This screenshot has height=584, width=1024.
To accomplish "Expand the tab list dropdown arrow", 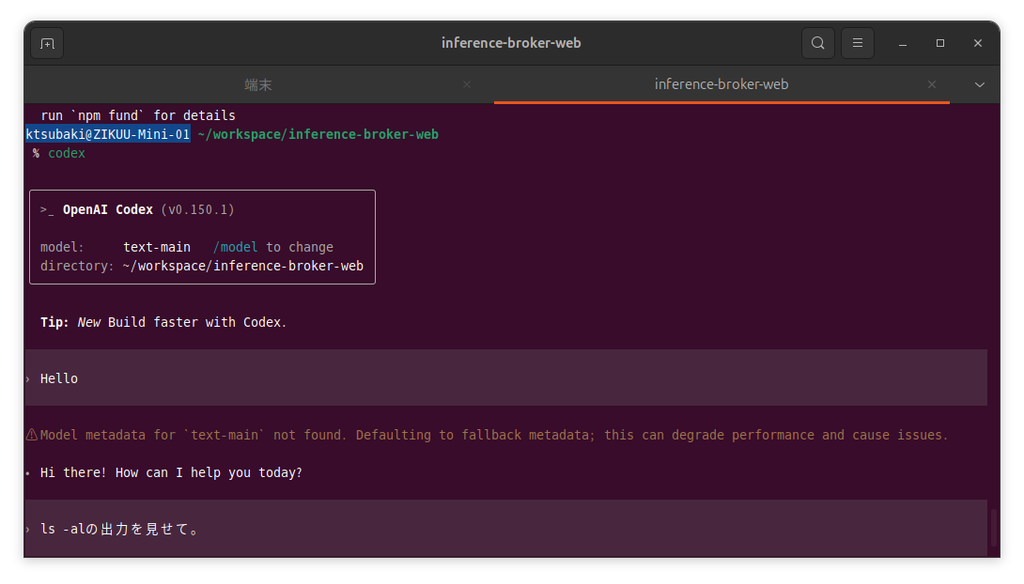I will click(980, 85).
